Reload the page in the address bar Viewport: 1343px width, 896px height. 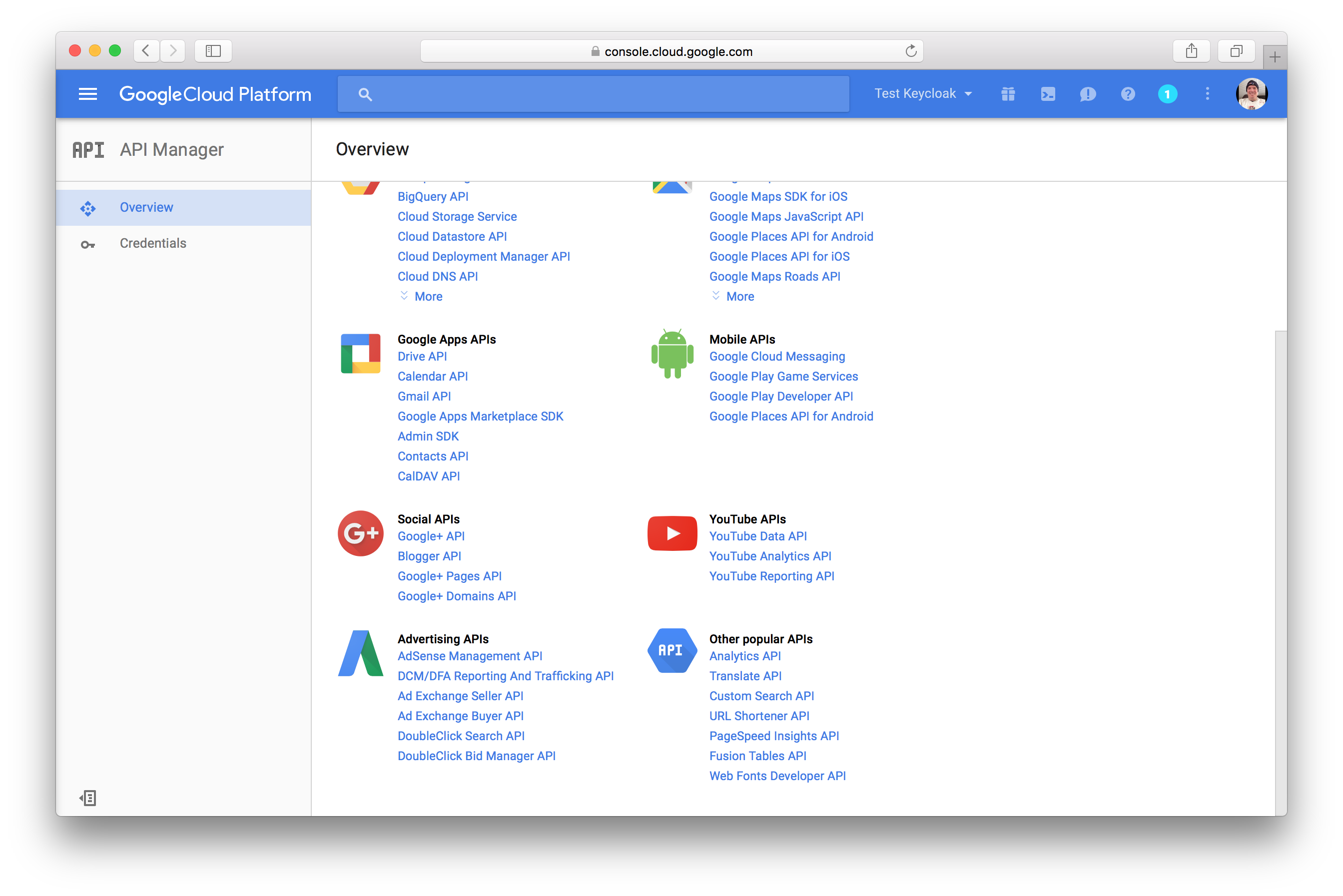click(910, 51)
